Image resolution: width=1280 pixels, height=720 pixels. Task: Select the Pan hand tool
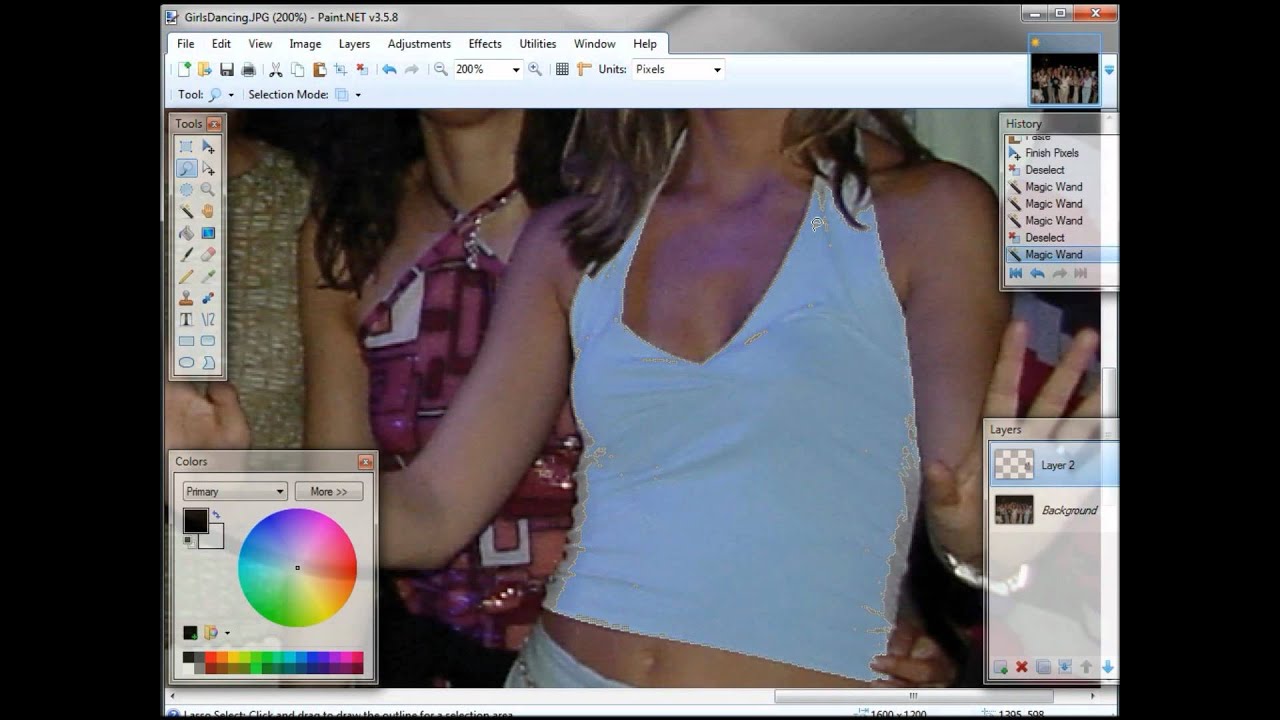[x=208, y=211]
